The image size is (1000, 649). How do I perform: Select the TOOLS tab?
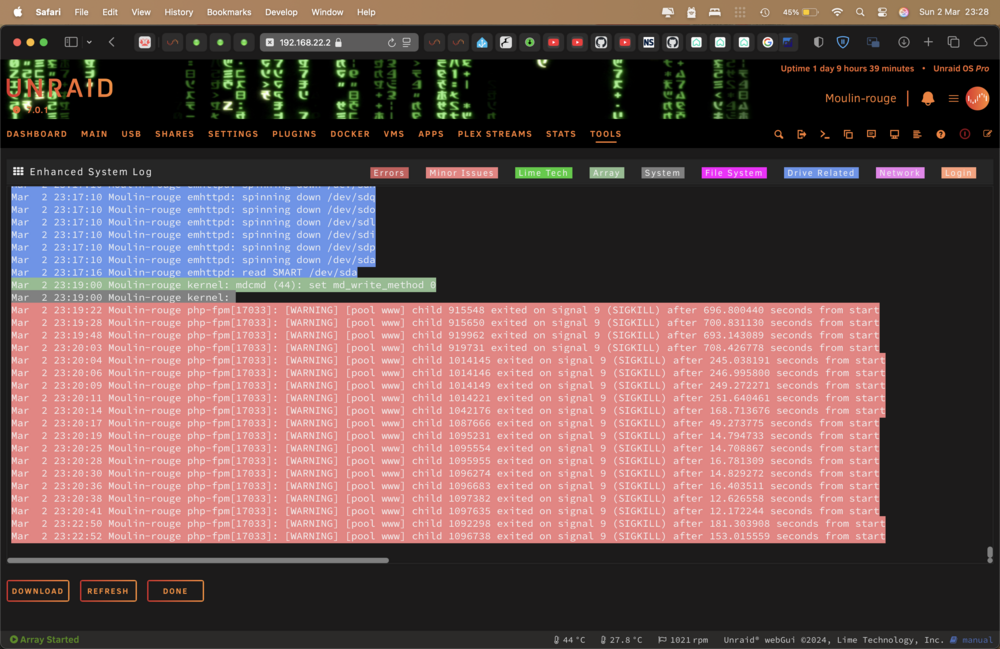point(605,134)
